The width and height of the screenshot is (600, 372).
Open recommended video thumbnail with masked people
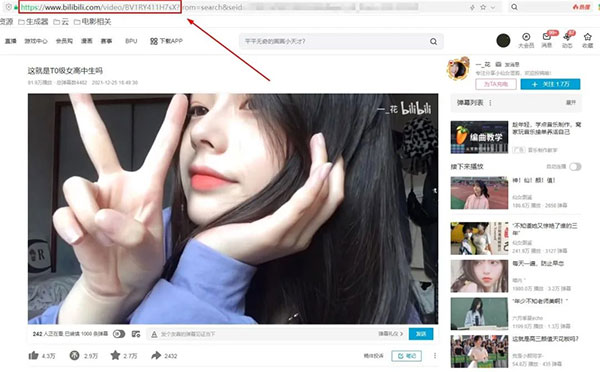coord(479,238)
